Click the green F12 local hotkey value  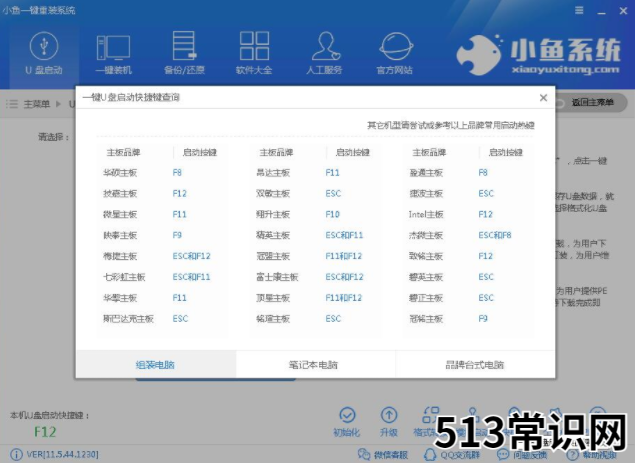pos(45,432)
